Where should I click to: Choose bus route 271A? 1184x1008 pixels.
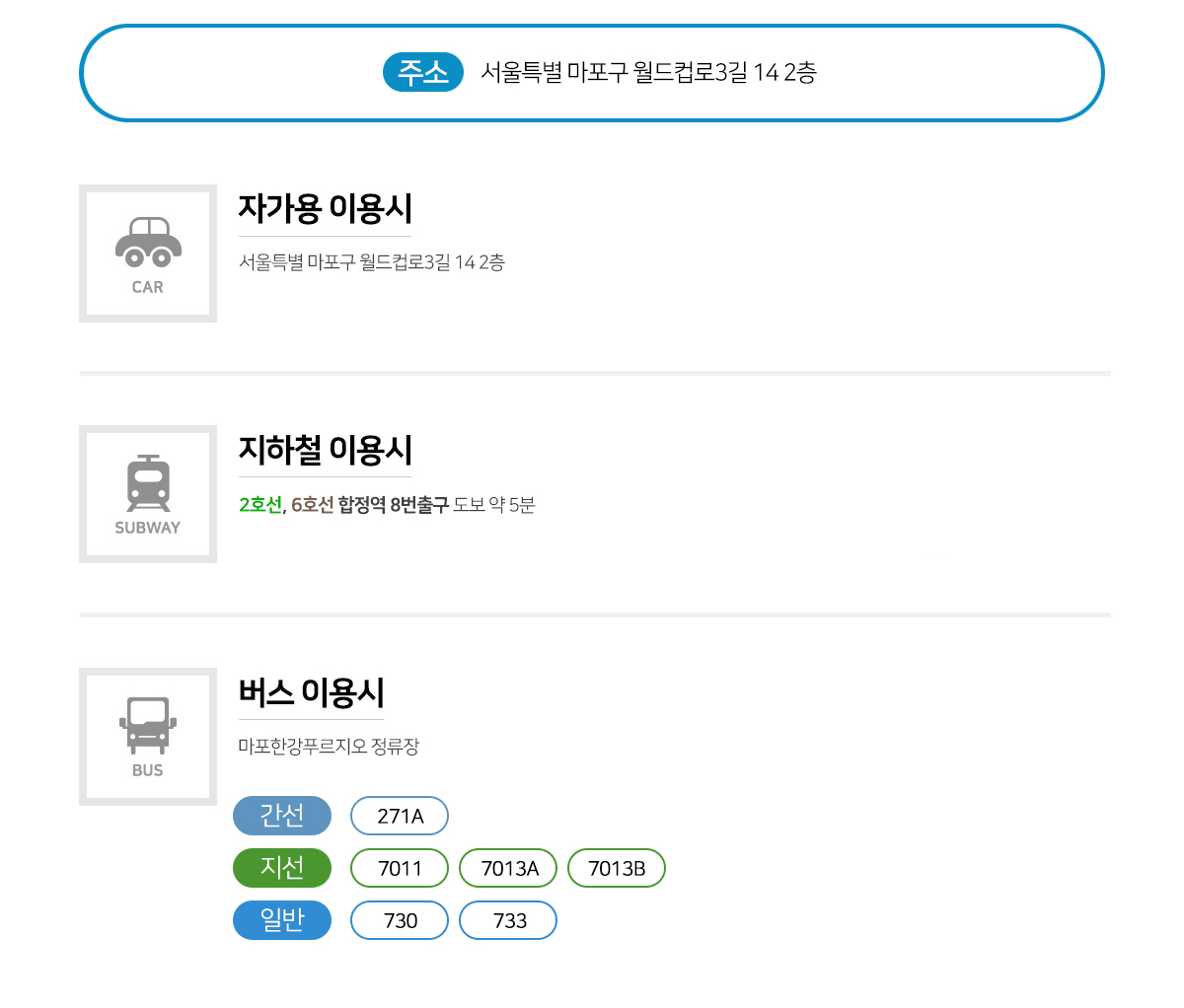point(400,816)
